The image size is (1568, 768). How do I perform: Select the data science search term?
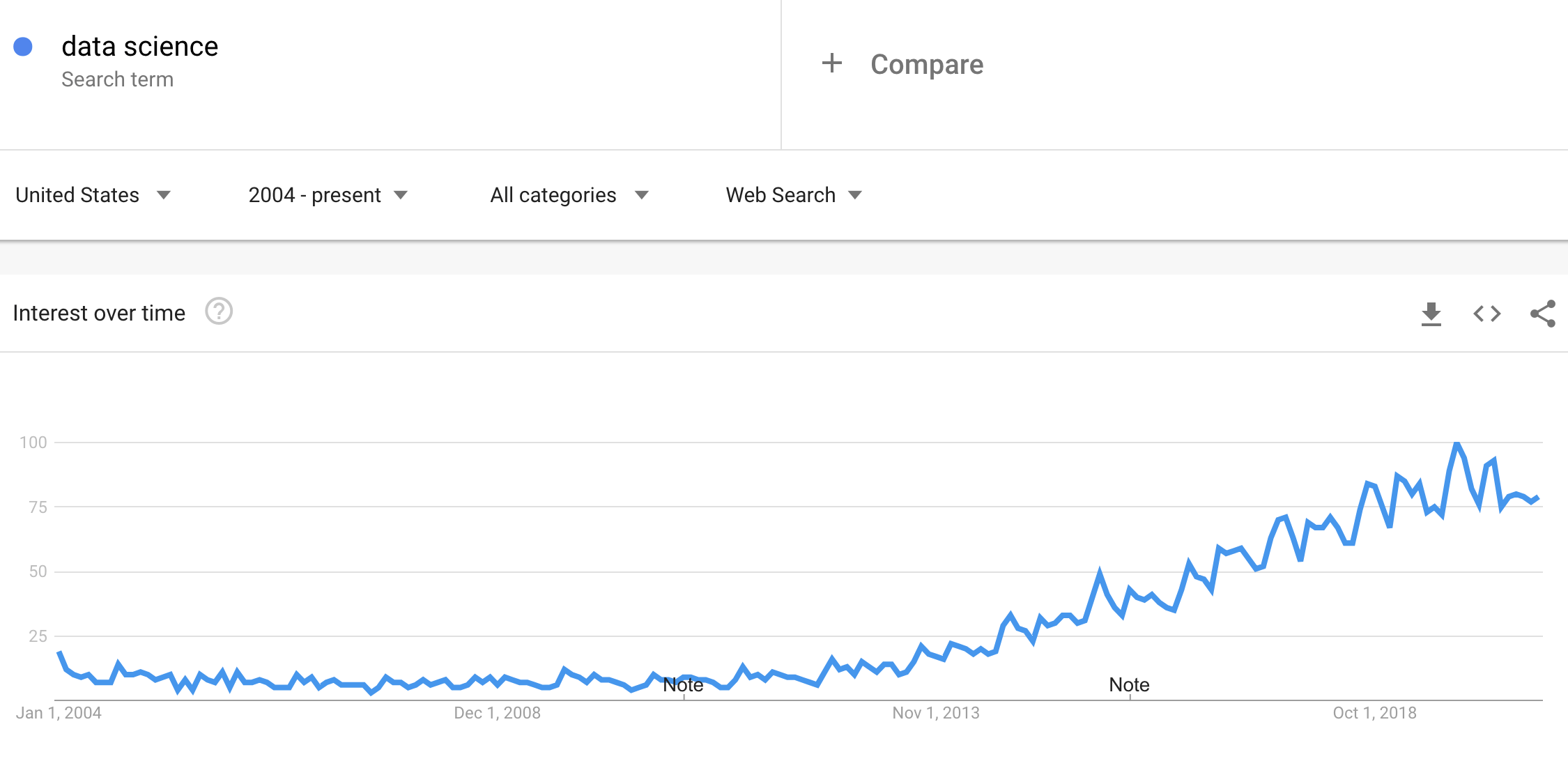point(139,45)
